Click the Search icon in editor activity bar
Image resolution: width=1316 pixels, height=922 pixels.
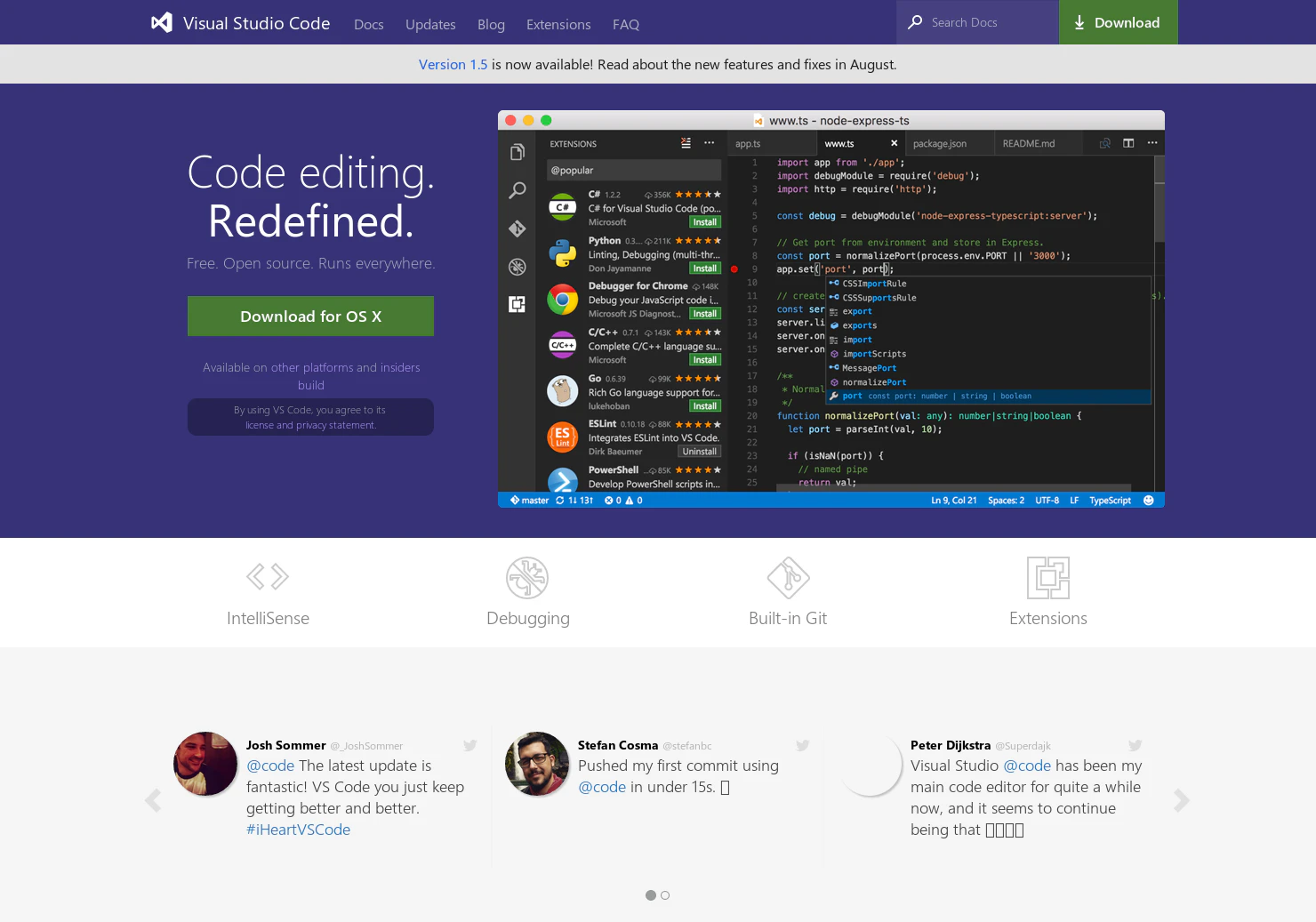517,190
